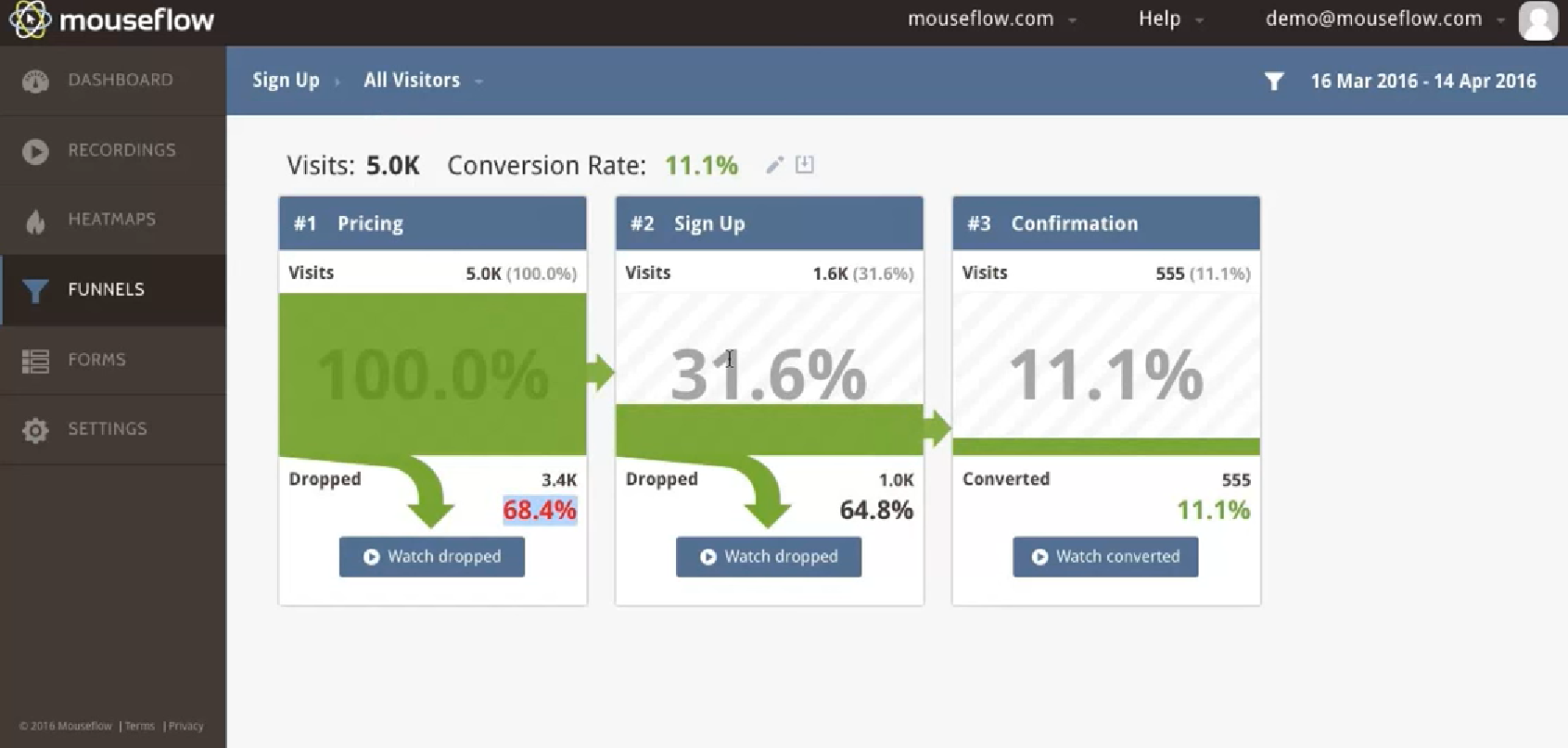
Task: Click the Conversion Rate 11.1% summary value
Action: [701, 165]
